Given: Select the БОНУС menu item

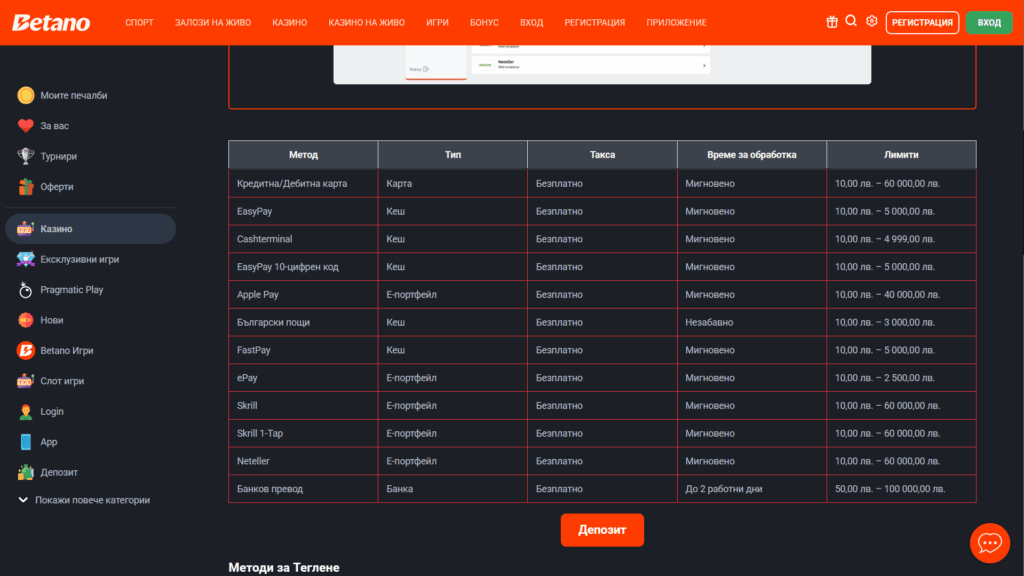Looking at the screenshot, I should coord(484,22).
